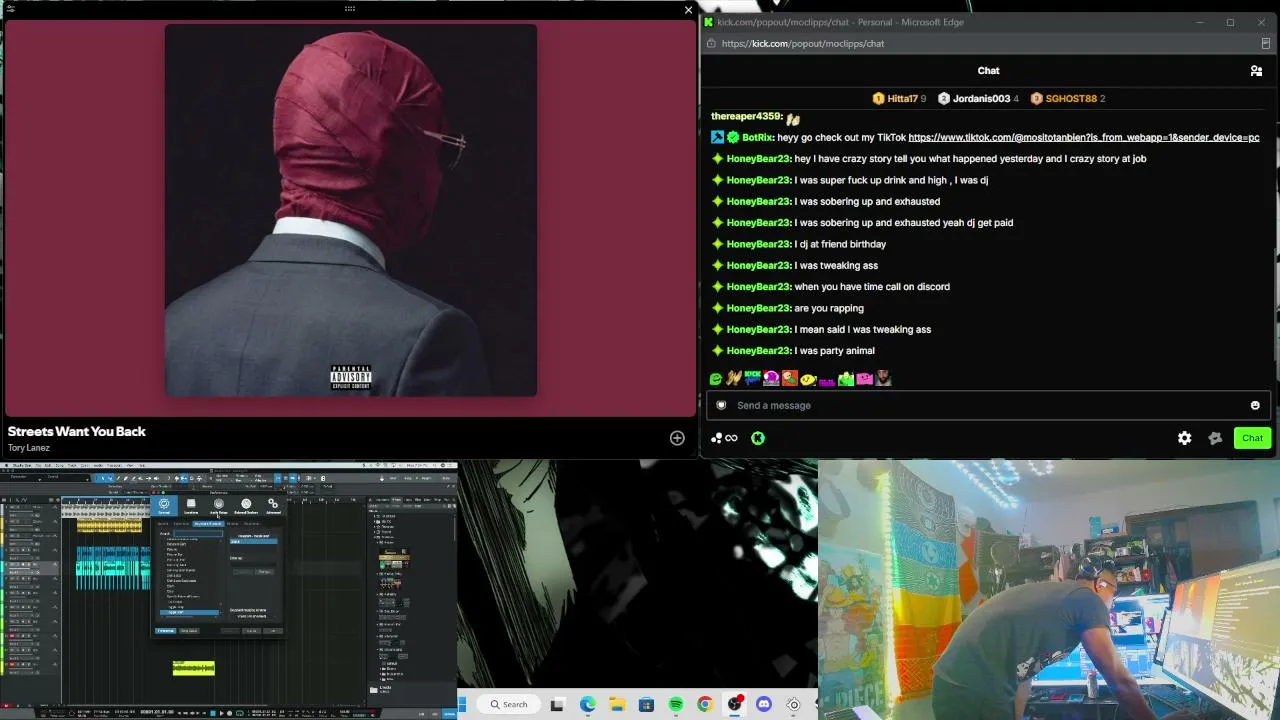Click the green Kick K icon below the message box
Screen dimensions: 1280x720
pos(758,438)
